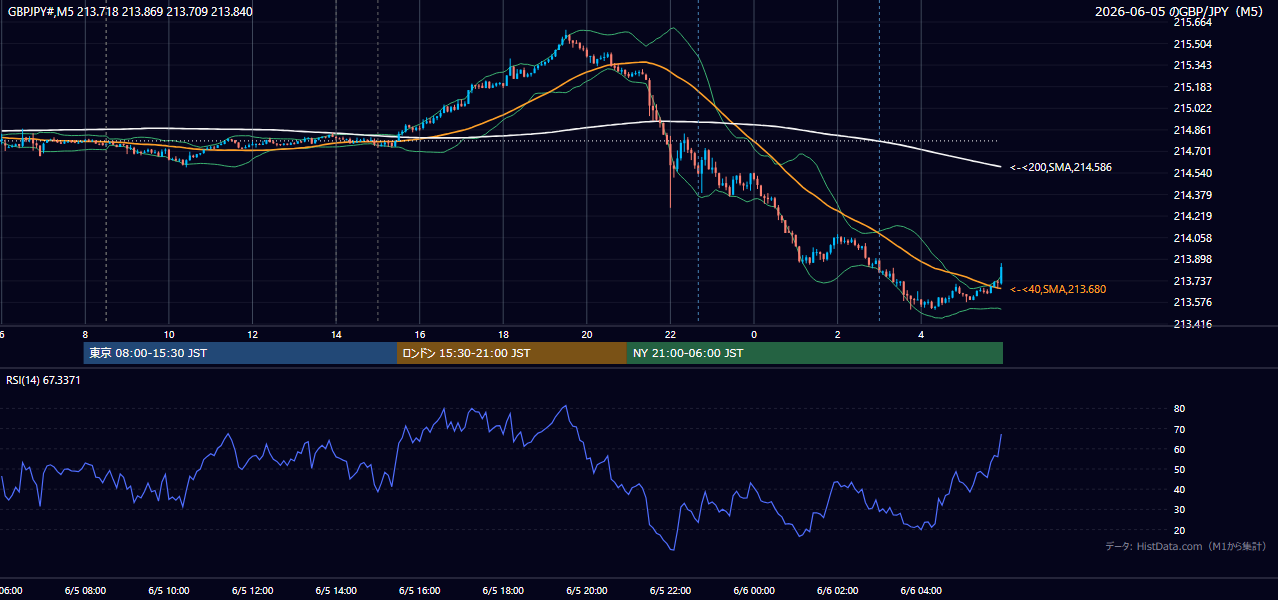Click the 6/5 20:00 time axis label
This screenshot has width=1278, height=600.
(x=587, y=591)
